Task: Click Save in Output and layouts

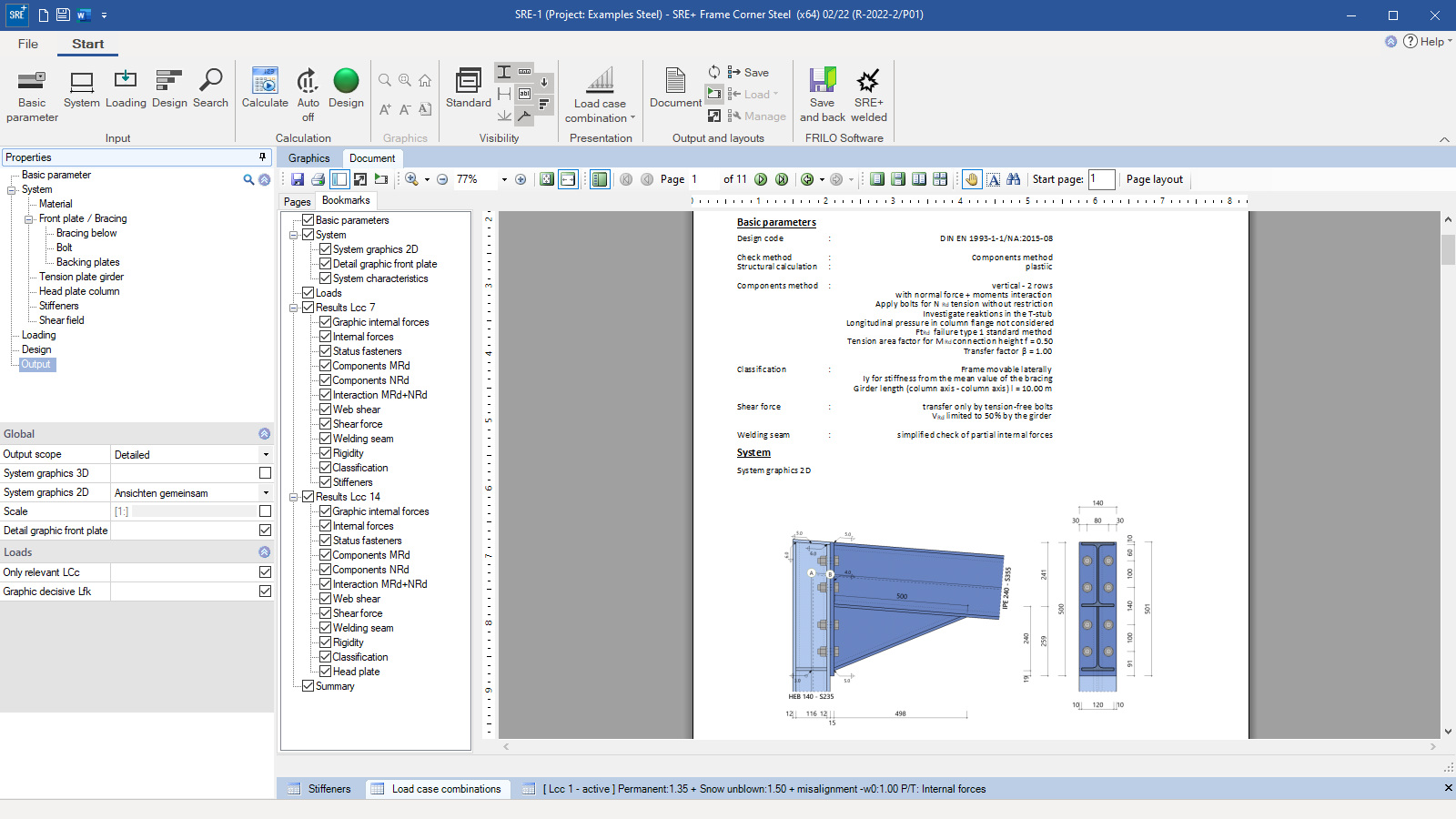Action: click(748, 73)
